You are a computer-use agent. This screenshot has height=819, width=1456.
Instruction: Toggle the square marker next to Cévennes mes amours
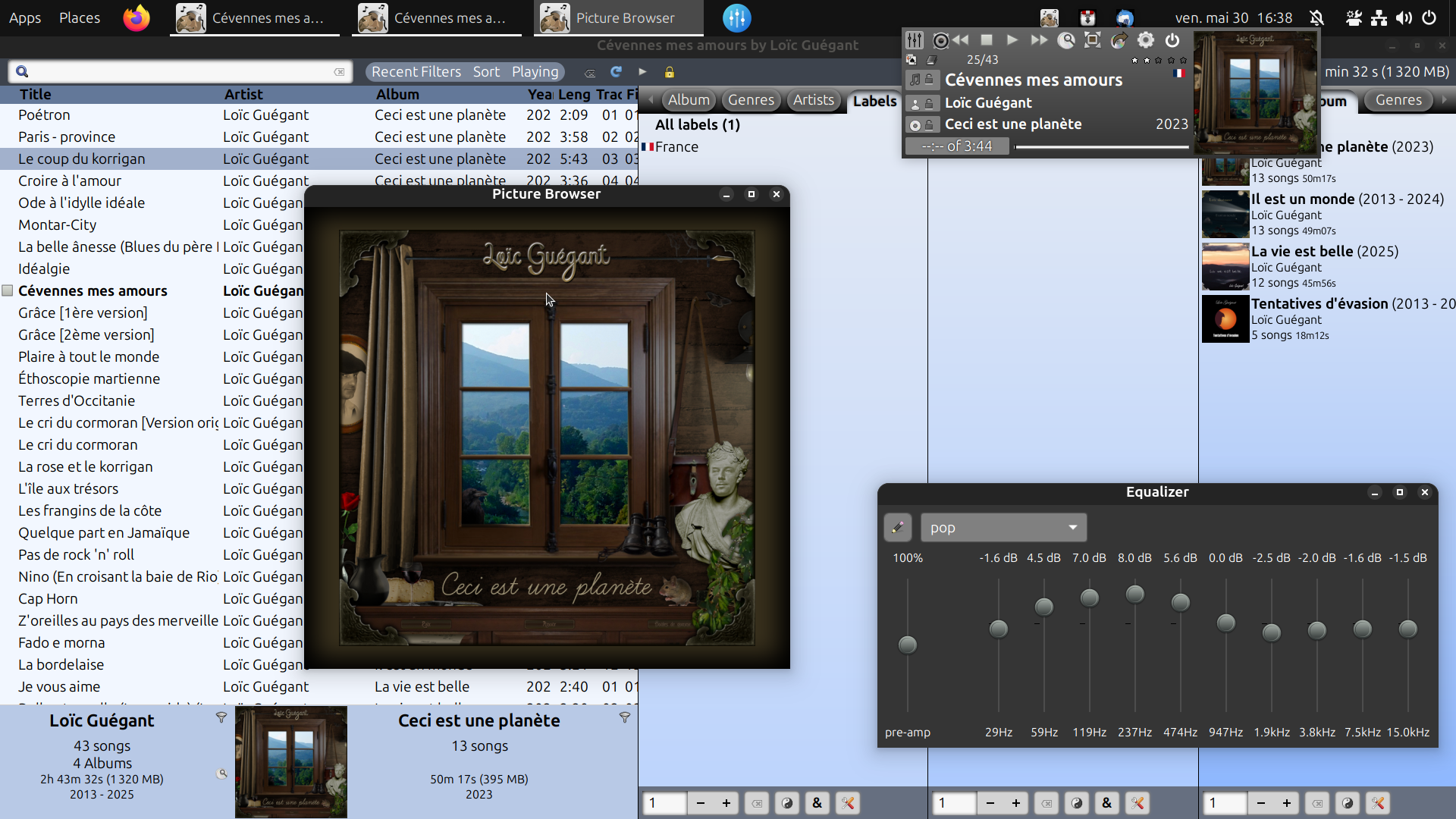click(x=8, y=290)
